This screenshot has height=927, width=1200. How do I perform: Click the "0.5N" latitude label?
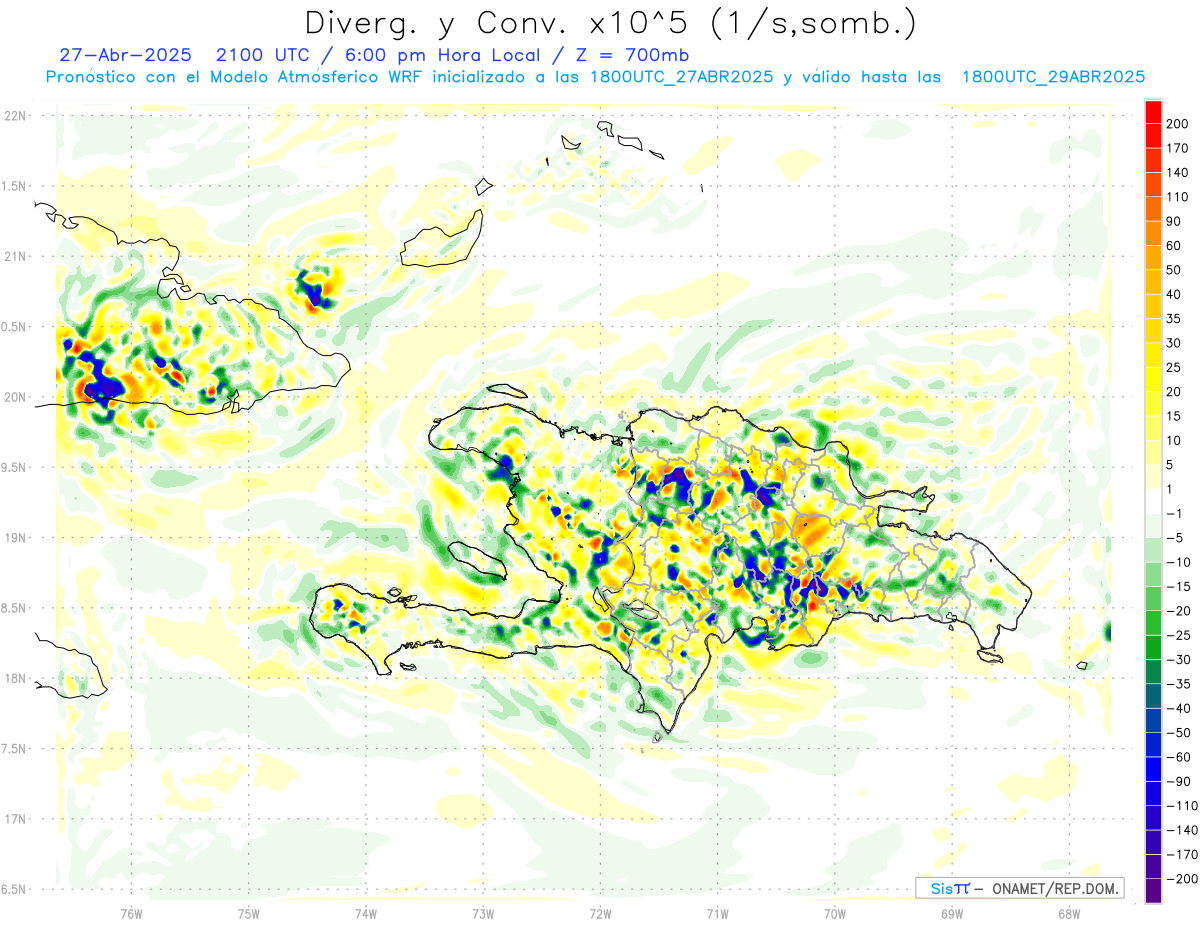[x=14, y=327]
